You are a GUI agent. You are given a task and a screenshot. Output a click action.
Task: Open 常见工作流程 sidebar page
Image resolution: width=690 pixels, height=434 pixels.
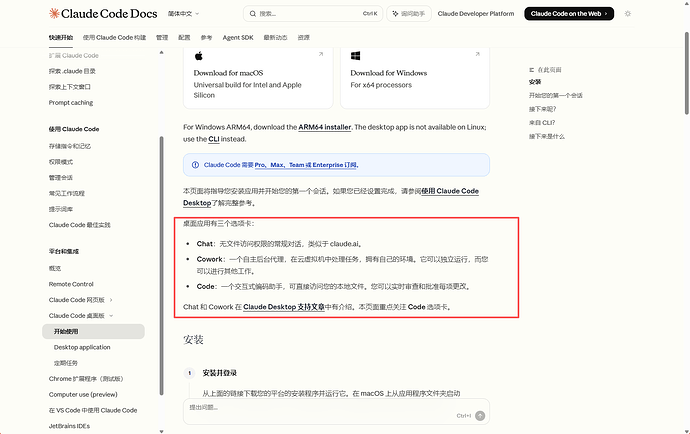pyautogui.click(x=66, y=193)
